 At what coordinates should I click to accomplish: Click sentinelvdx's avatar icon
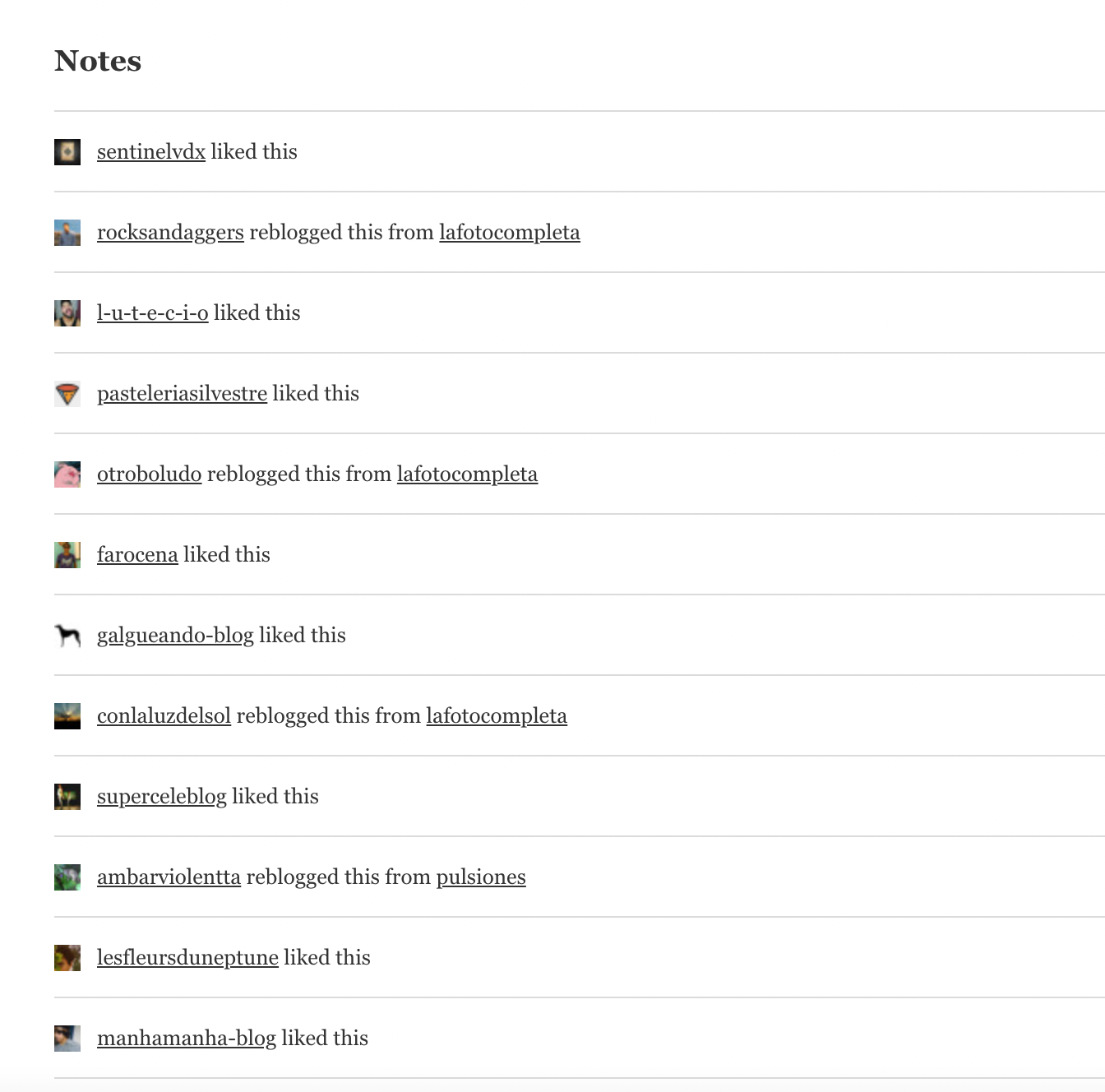tap(67, 152)
